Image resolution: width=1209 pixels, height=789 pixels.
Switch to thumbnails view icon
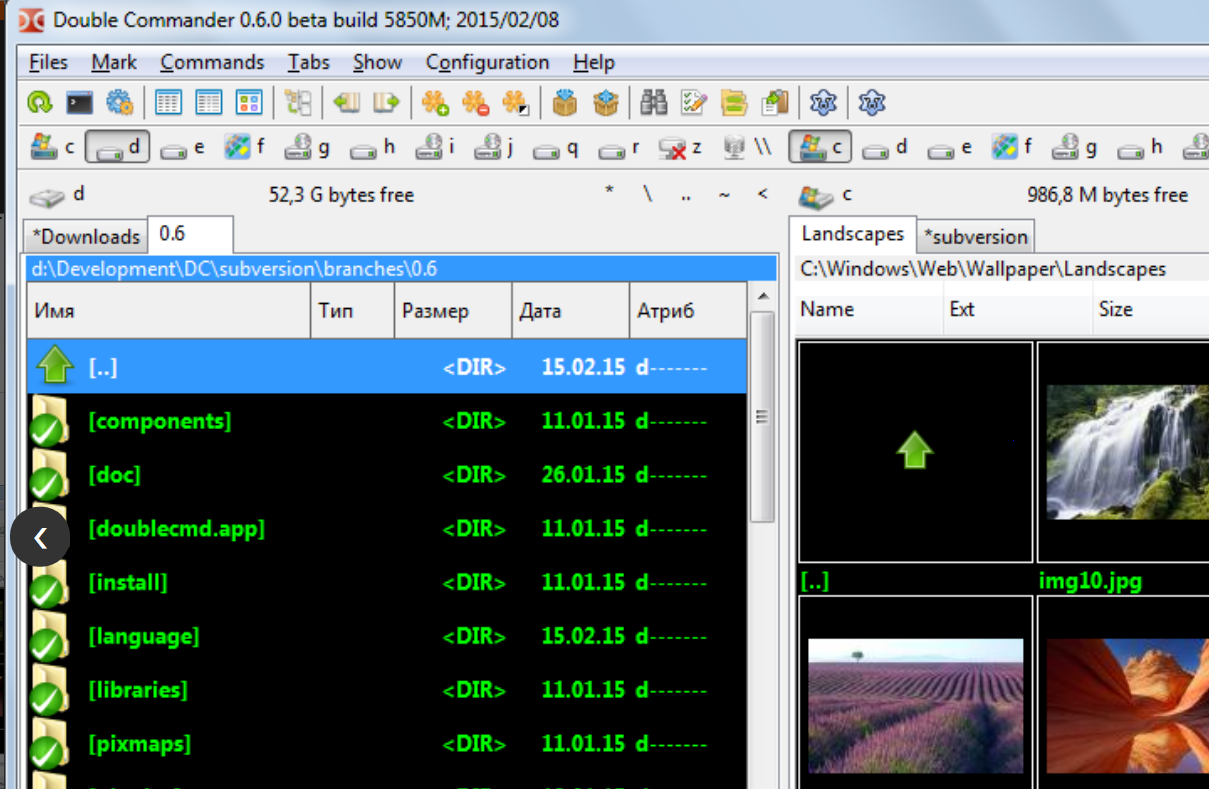coord(249,102)
